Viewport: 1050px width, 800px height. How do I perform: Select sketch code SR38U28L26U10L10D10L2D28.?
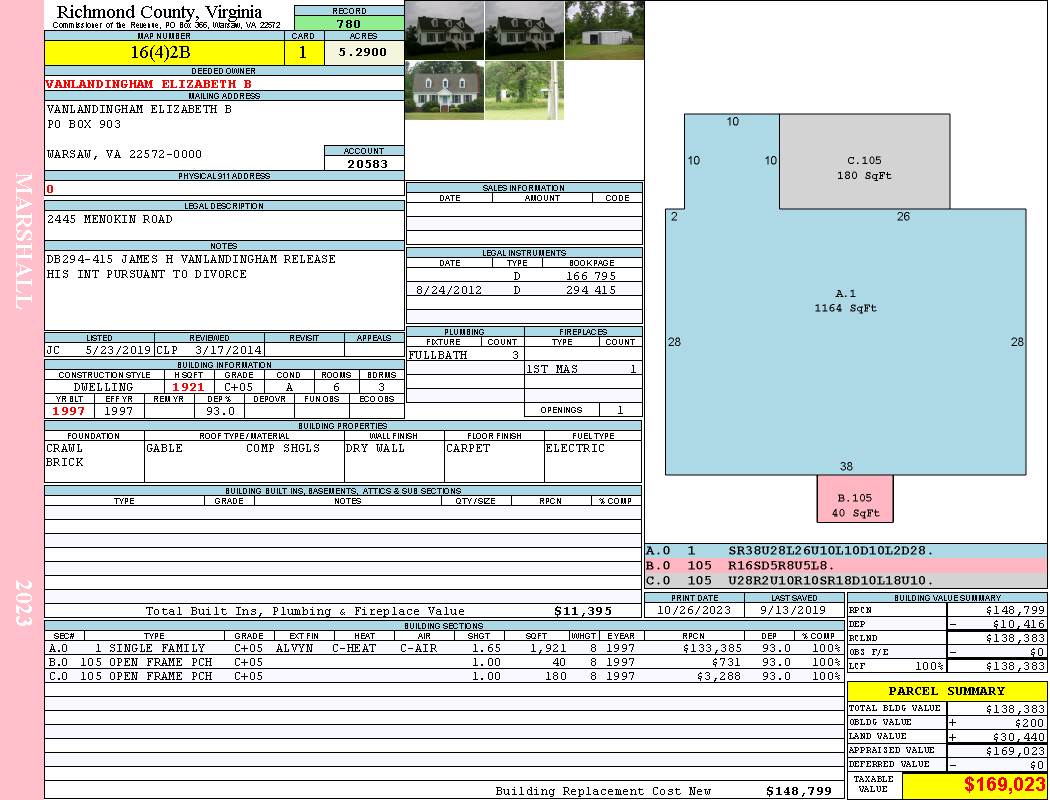click(830, 550)
